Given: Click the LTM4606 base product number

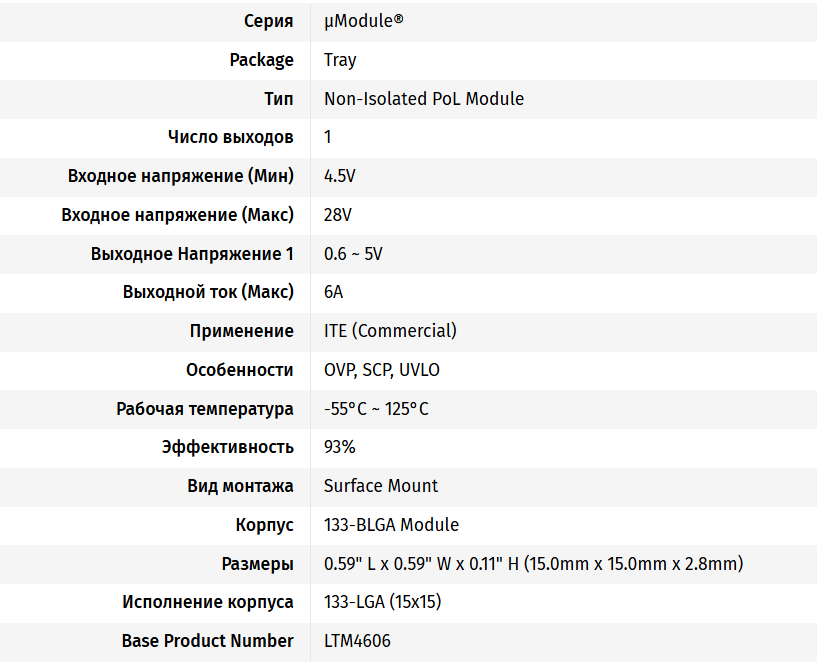Looking at the screenshot, I should (357, 641).
